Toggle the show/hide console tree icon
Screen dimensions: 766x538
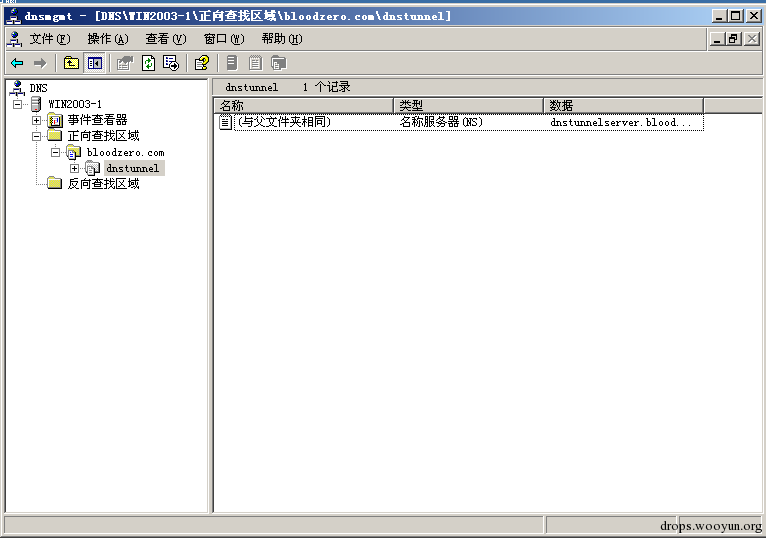coord(94,63)
